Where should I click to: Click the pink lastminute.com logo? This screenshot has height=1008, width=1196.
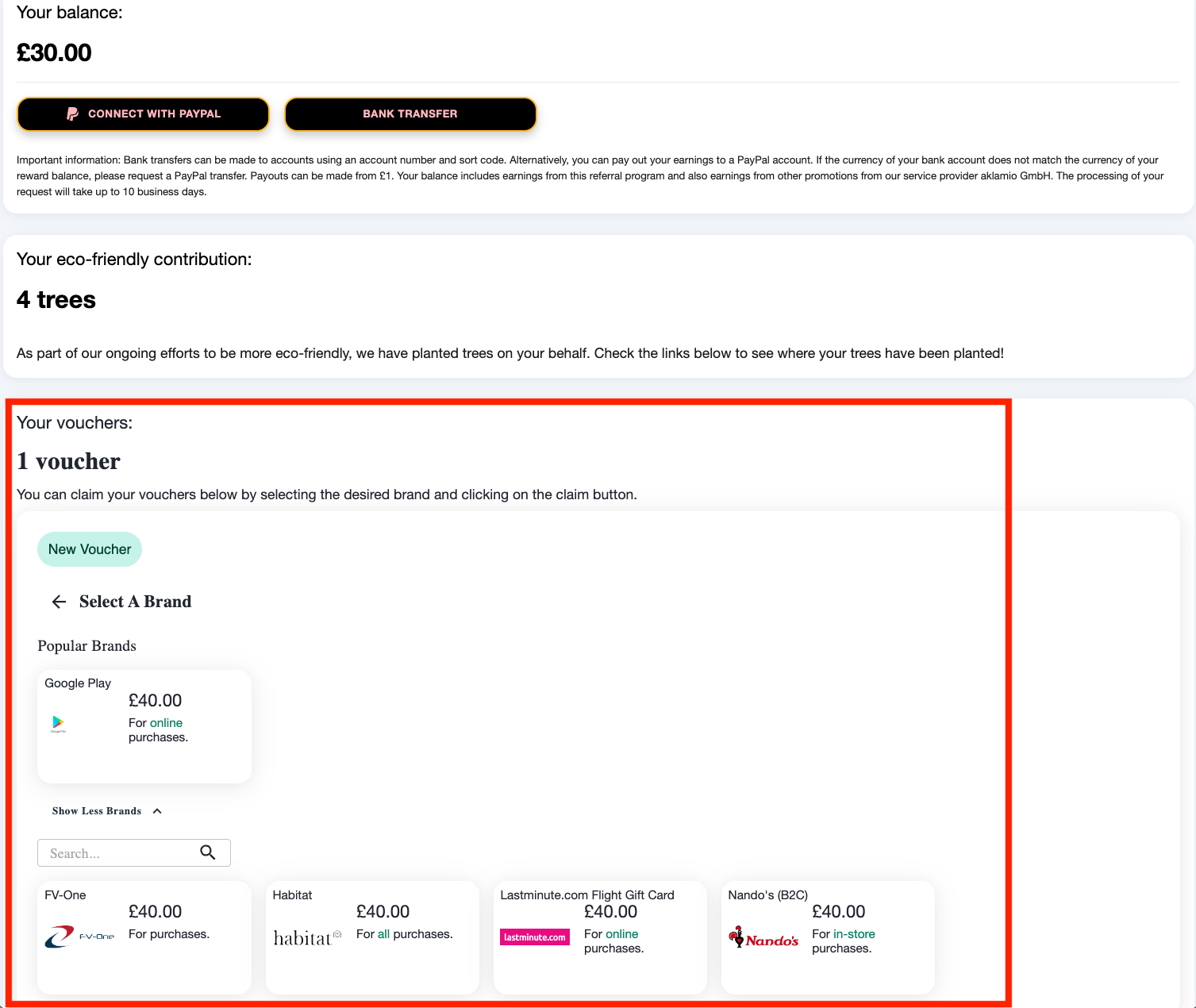pyautogui.click(x=535, y=937)
